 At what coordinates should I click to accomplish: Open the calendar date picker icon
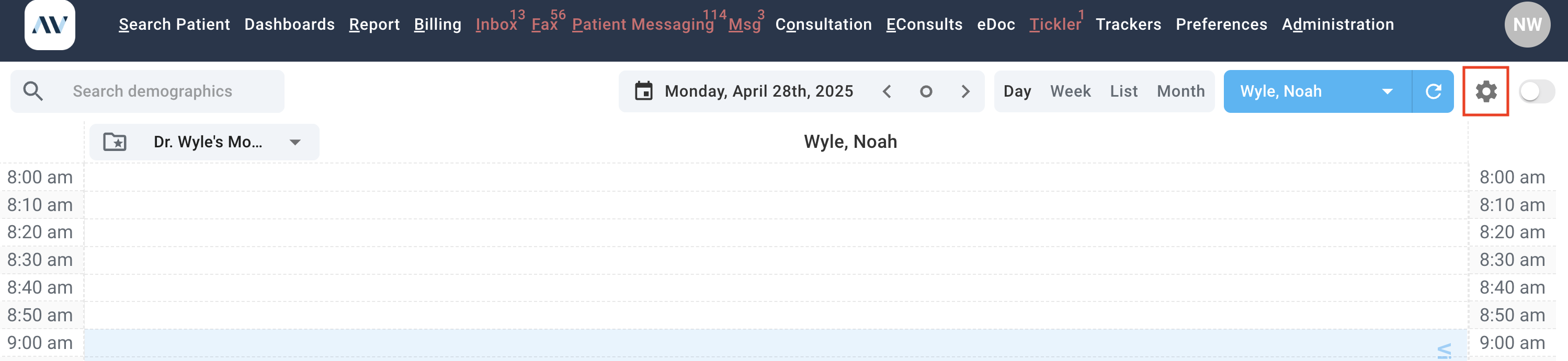[x=643, y=91]
